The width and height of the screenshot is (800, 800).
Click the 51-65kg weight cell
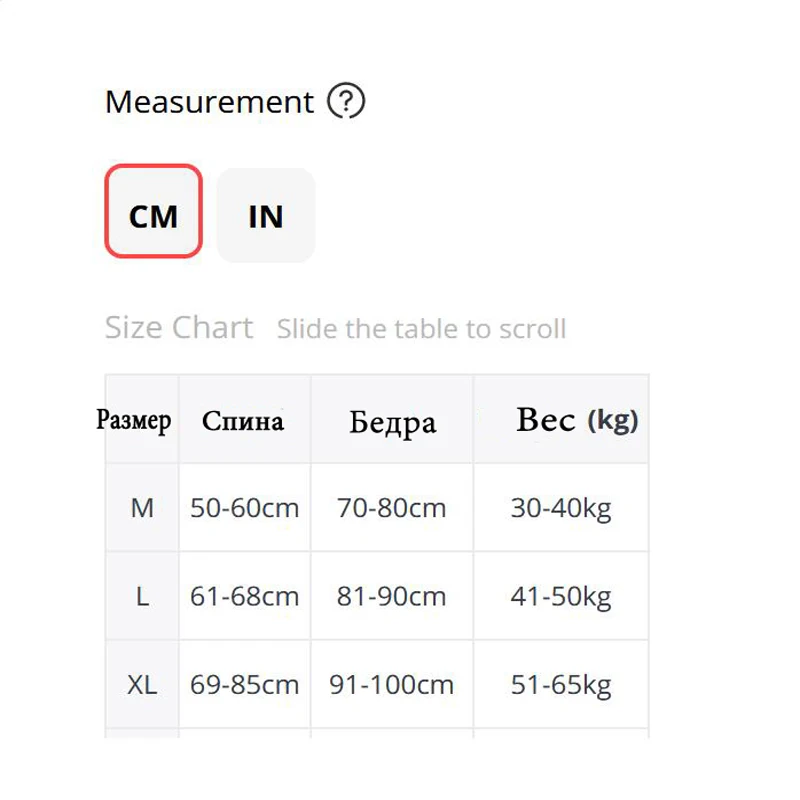coord(561,685)
